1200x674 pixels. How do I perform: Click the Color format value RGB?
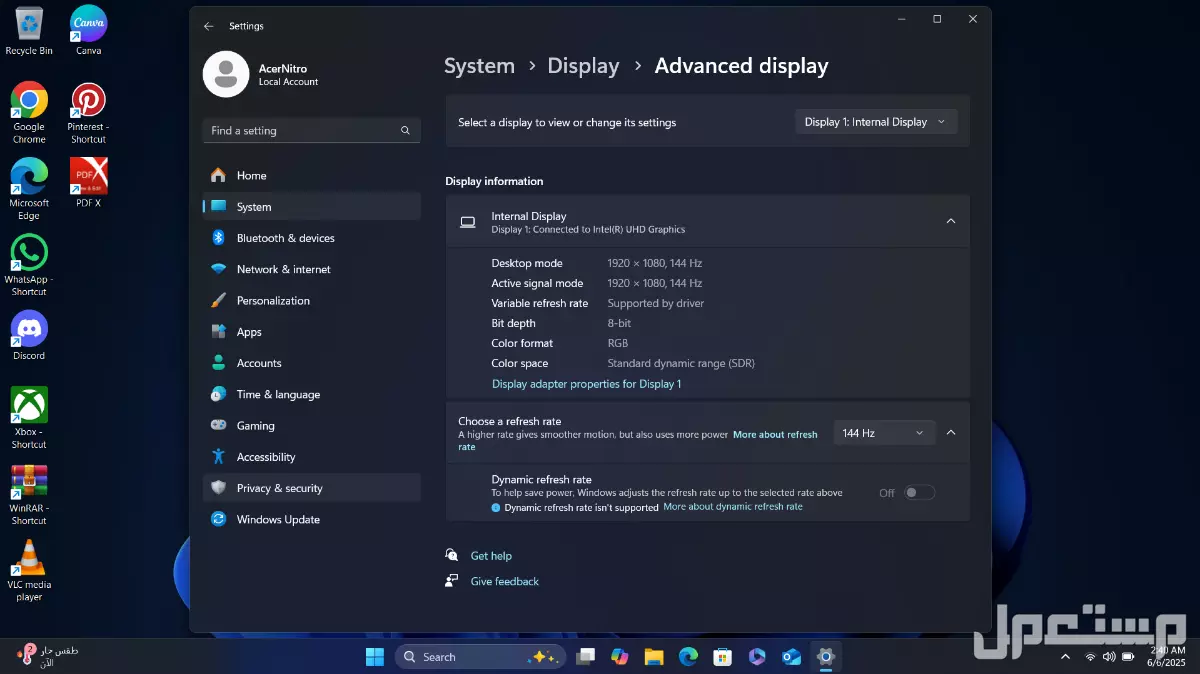tap(619, 343)
